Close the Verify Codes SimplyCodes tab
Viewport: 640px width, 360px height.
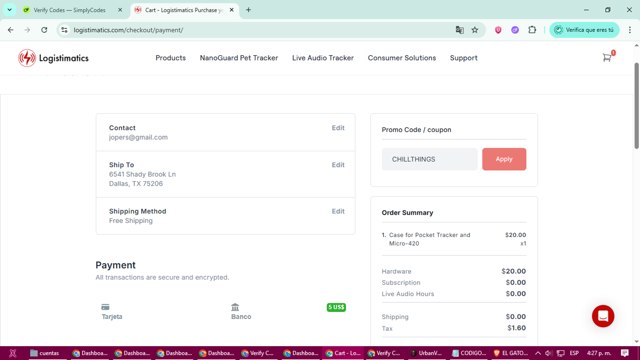point(120,10)
